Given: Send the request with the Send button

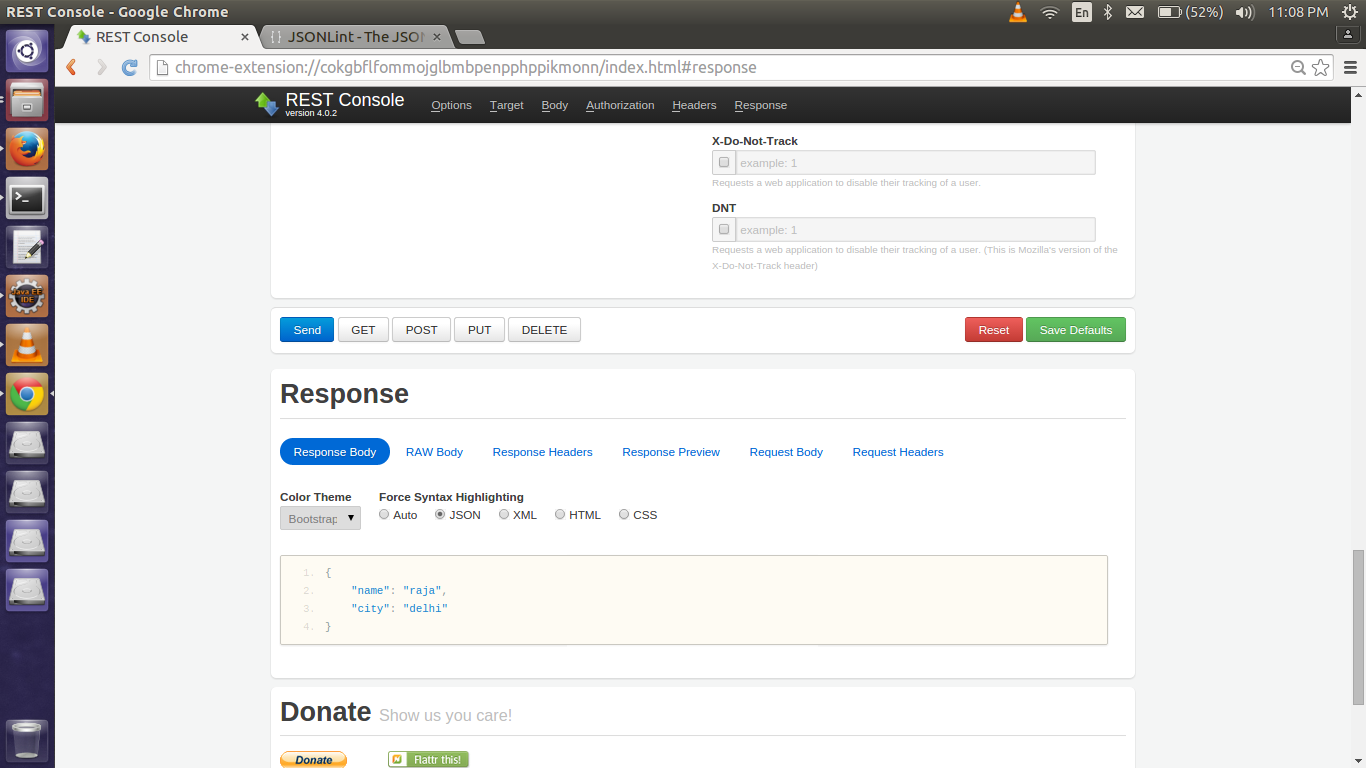Looking at the screenshot, I should (x=306, y=329).
